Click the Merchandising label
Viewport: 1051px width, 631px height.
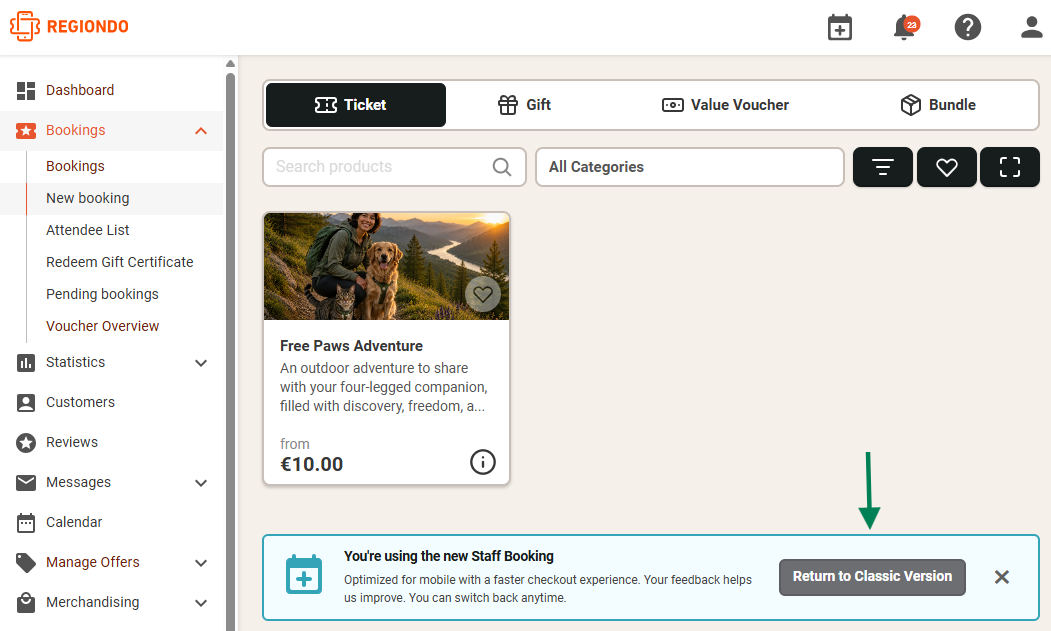[x=92, y=602]
